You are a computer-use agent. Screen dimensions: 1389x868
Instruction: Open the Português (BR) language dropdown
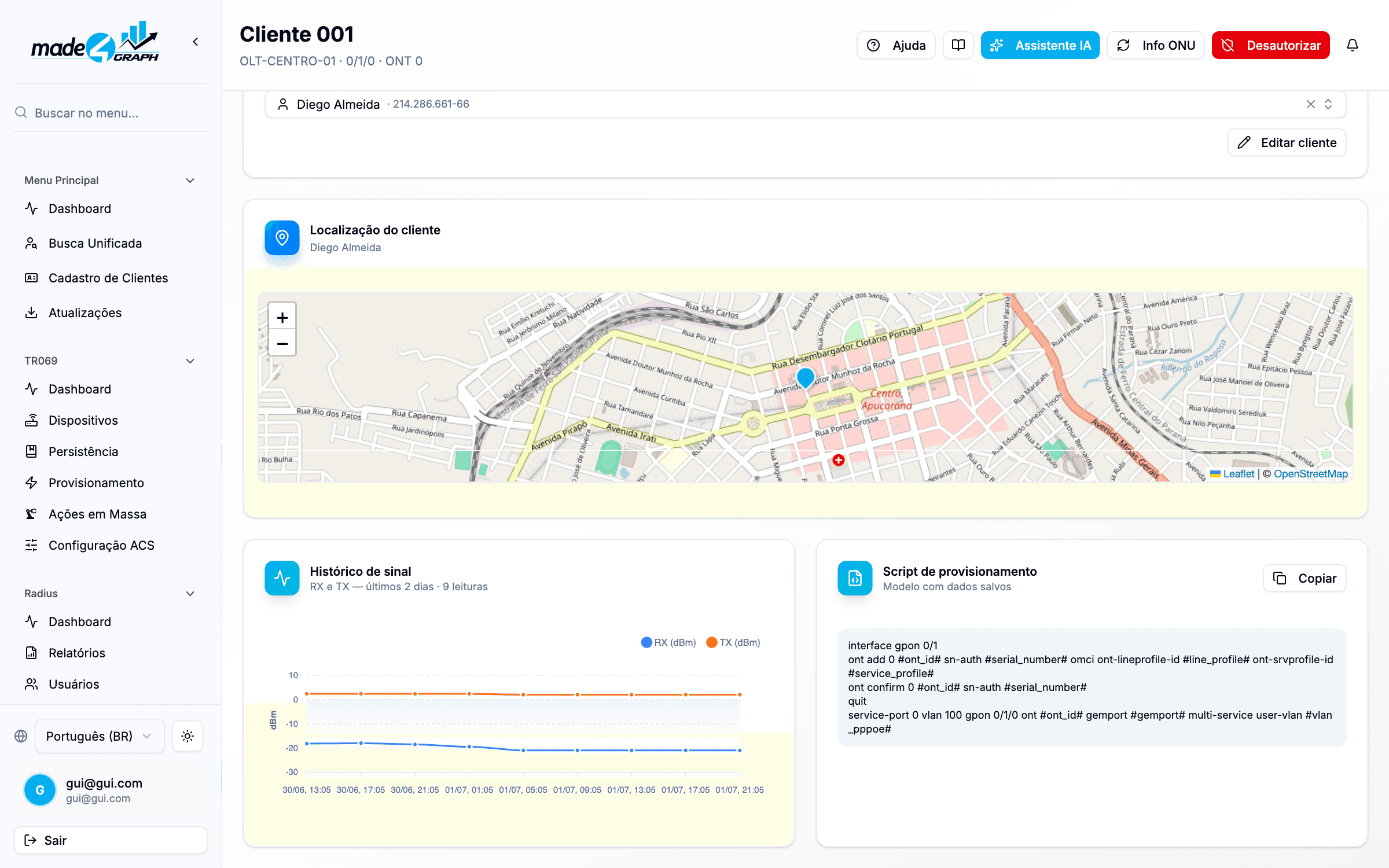pyautogui.click(x=100, y=736)
